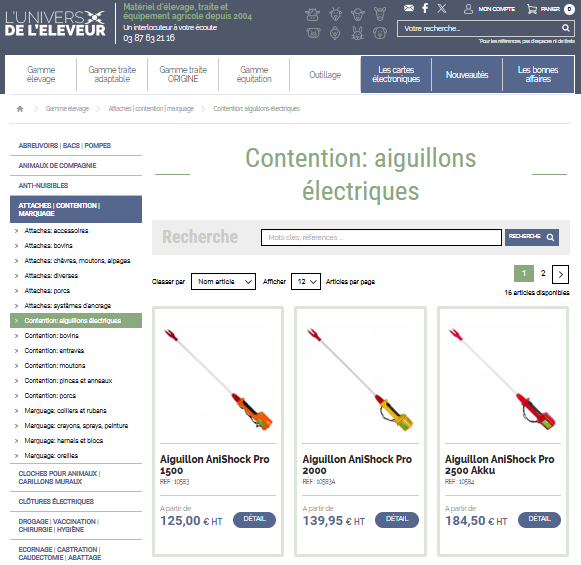The image size is (581, 565).
Task: Open the Classer par 'Nom article' dropdown
Action: 223,282
